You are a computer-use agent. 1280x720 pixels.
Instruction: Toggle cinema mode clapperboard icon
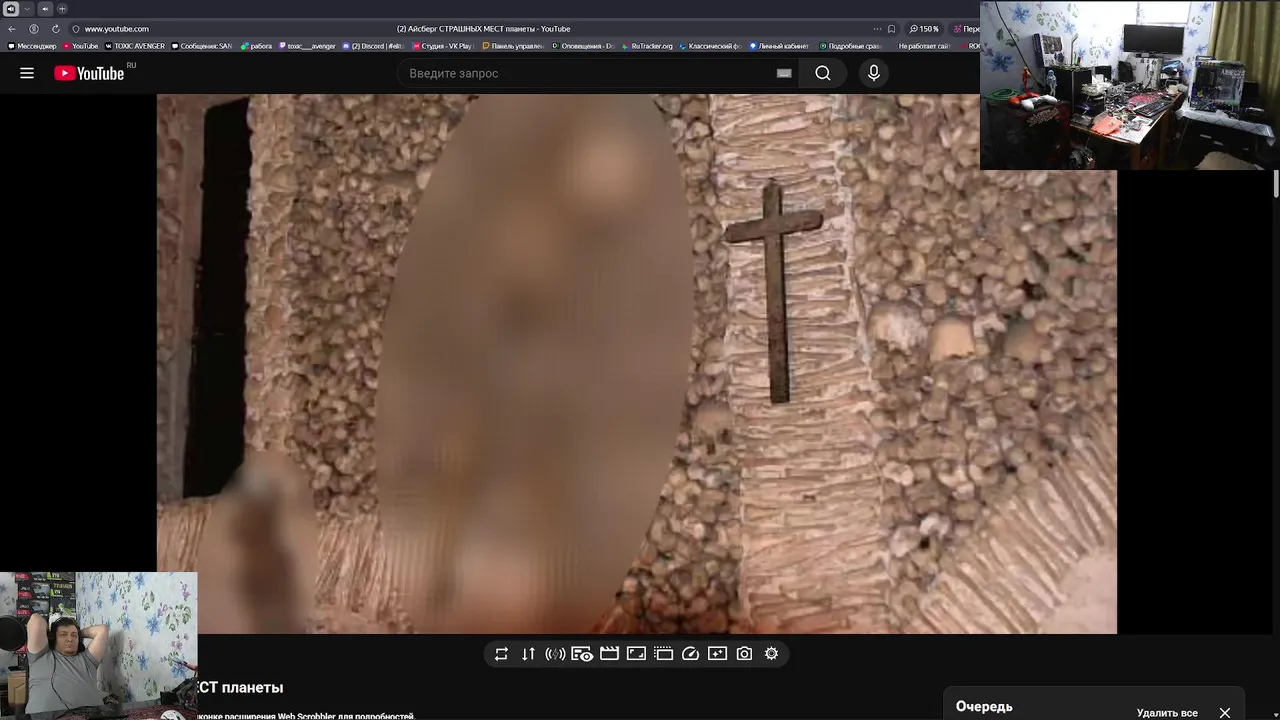point(609,654)
